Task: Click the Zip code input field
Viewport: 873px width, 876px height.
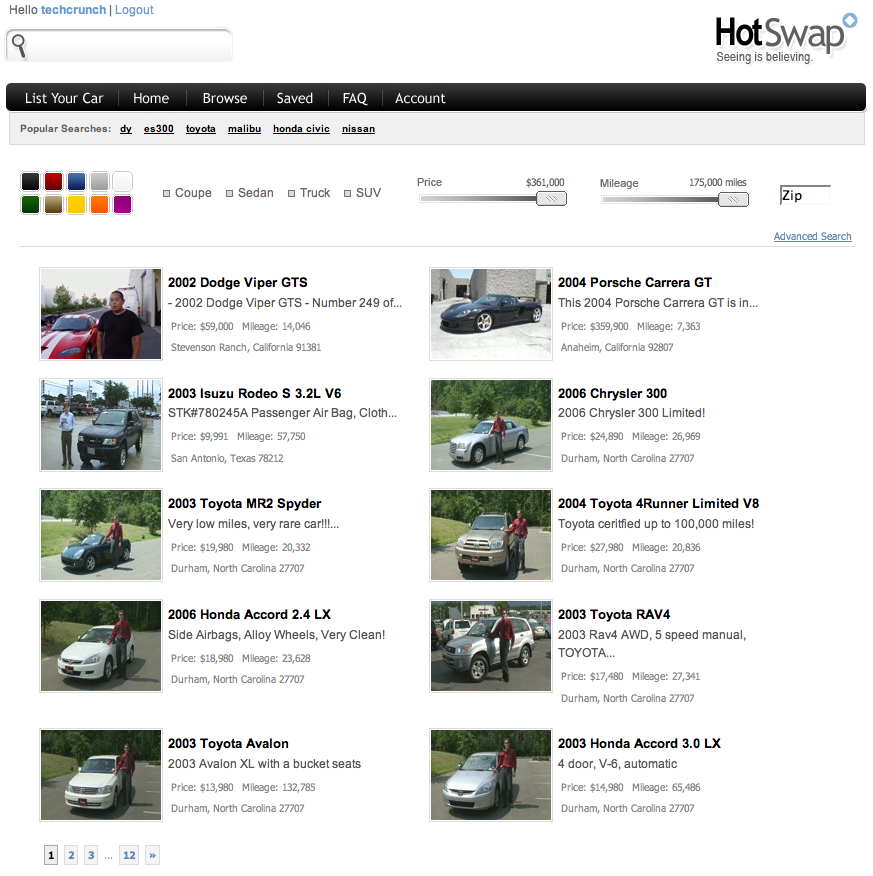Action: (x=805, y=196)
